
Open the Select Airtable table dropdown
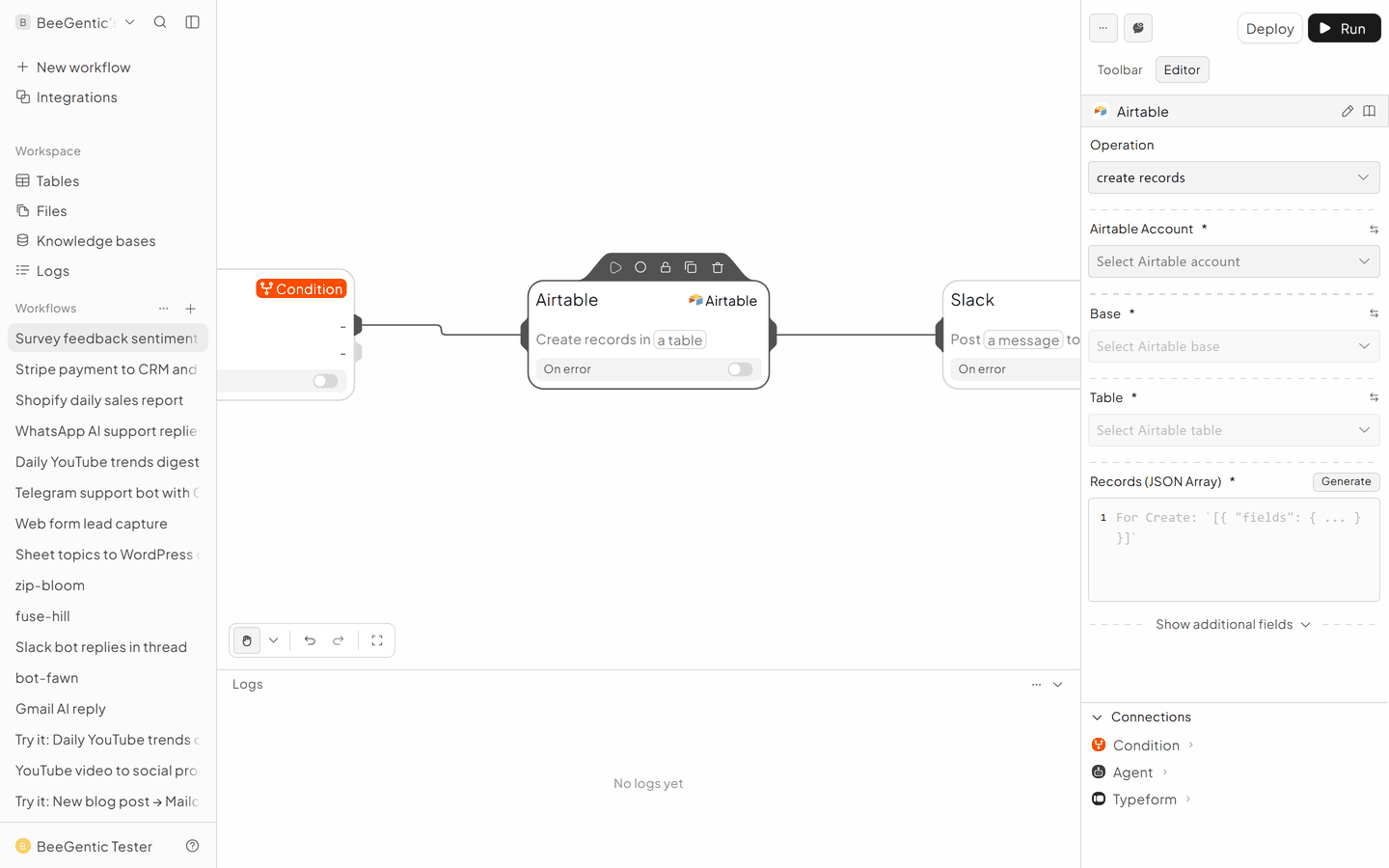pos(1234,430)
